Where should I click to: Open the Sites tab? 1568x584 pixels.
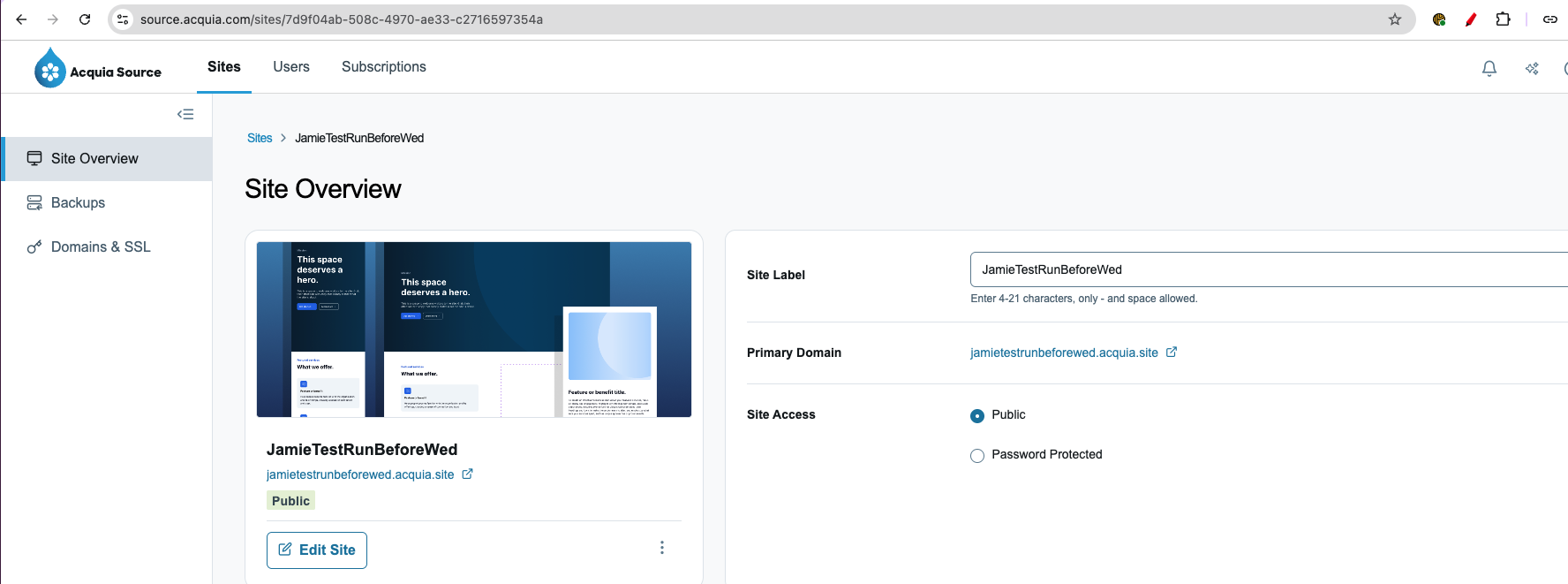[x=224, y=67]
